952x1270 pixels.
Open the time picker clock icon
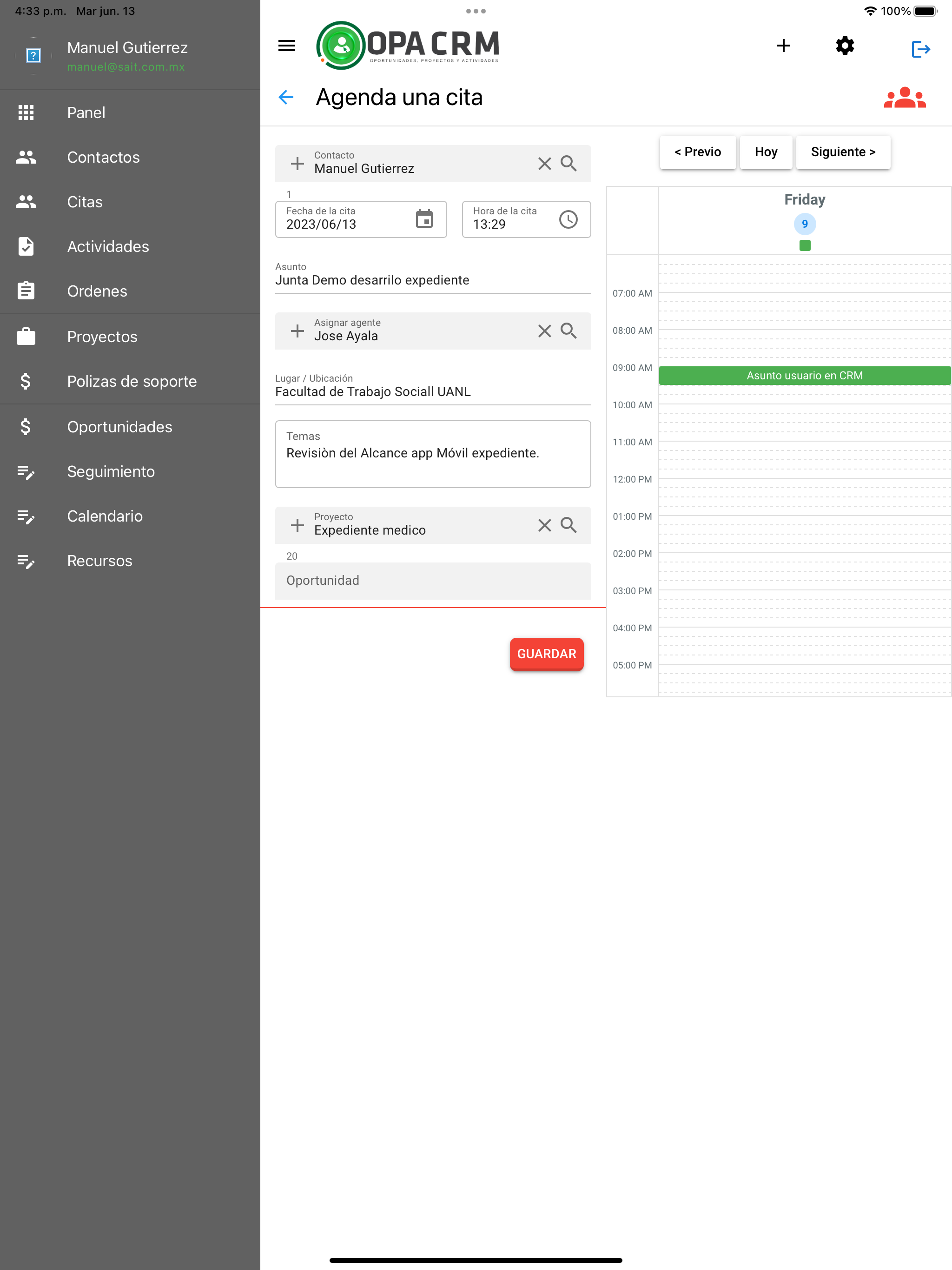coord(569,219)
